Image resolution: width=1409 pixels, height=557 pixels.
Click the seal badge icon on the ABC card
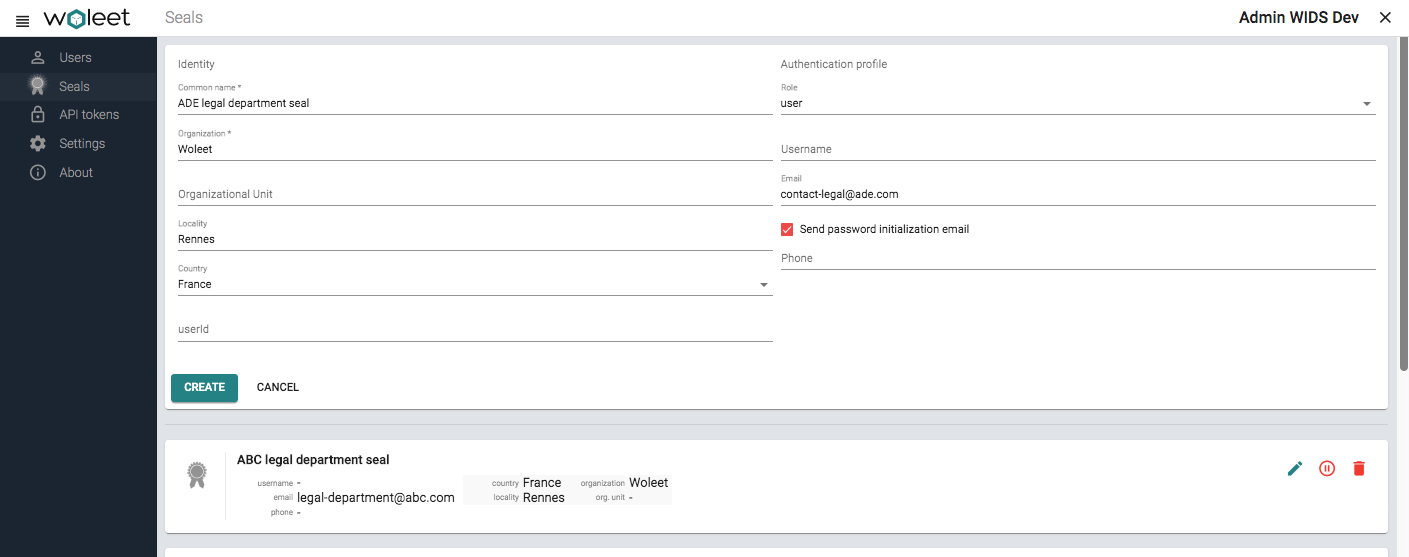tap(197, 475)
